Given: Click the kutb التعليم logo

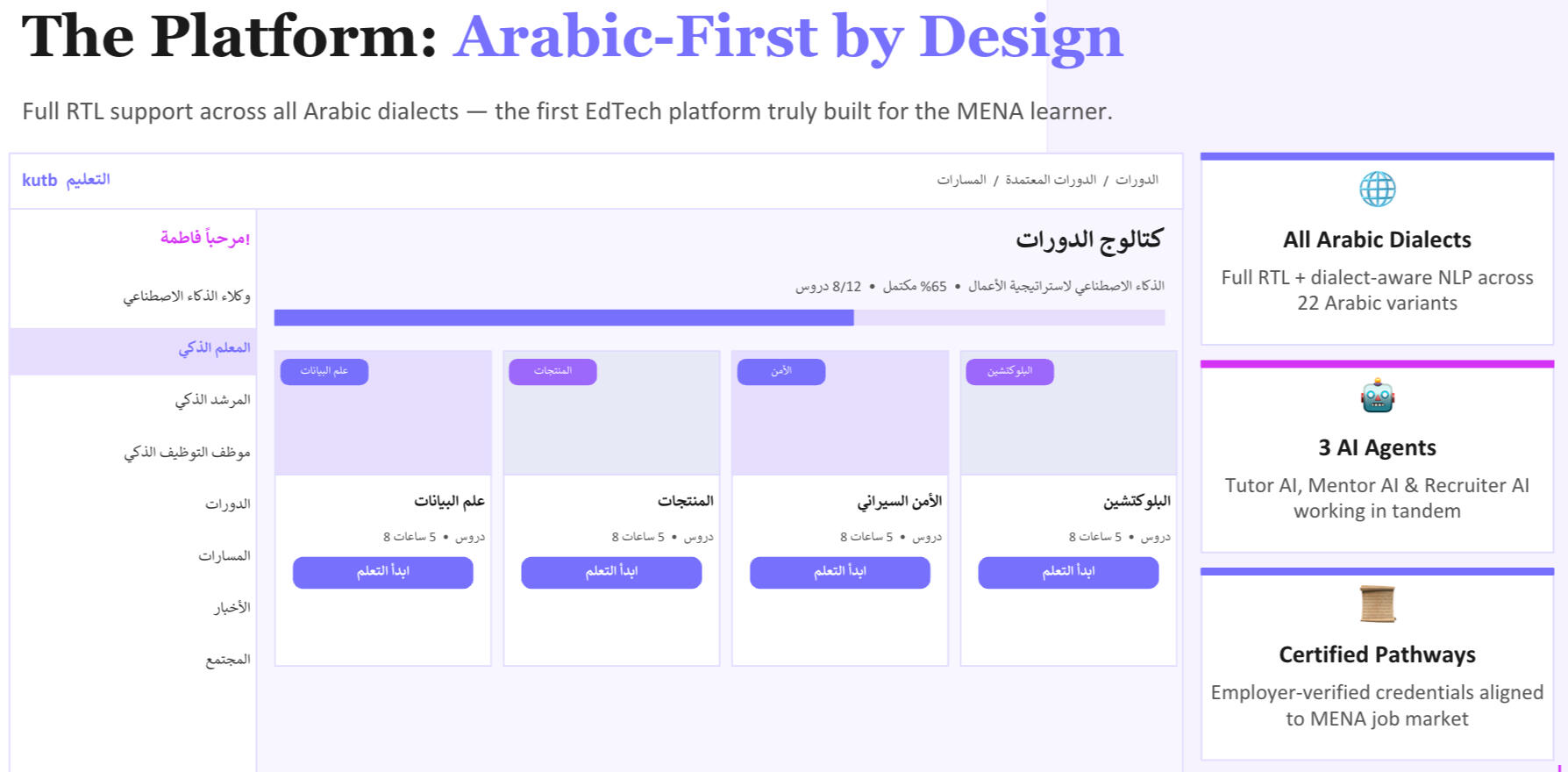Looking at the screenshot, I should click(x=66, y=180).
